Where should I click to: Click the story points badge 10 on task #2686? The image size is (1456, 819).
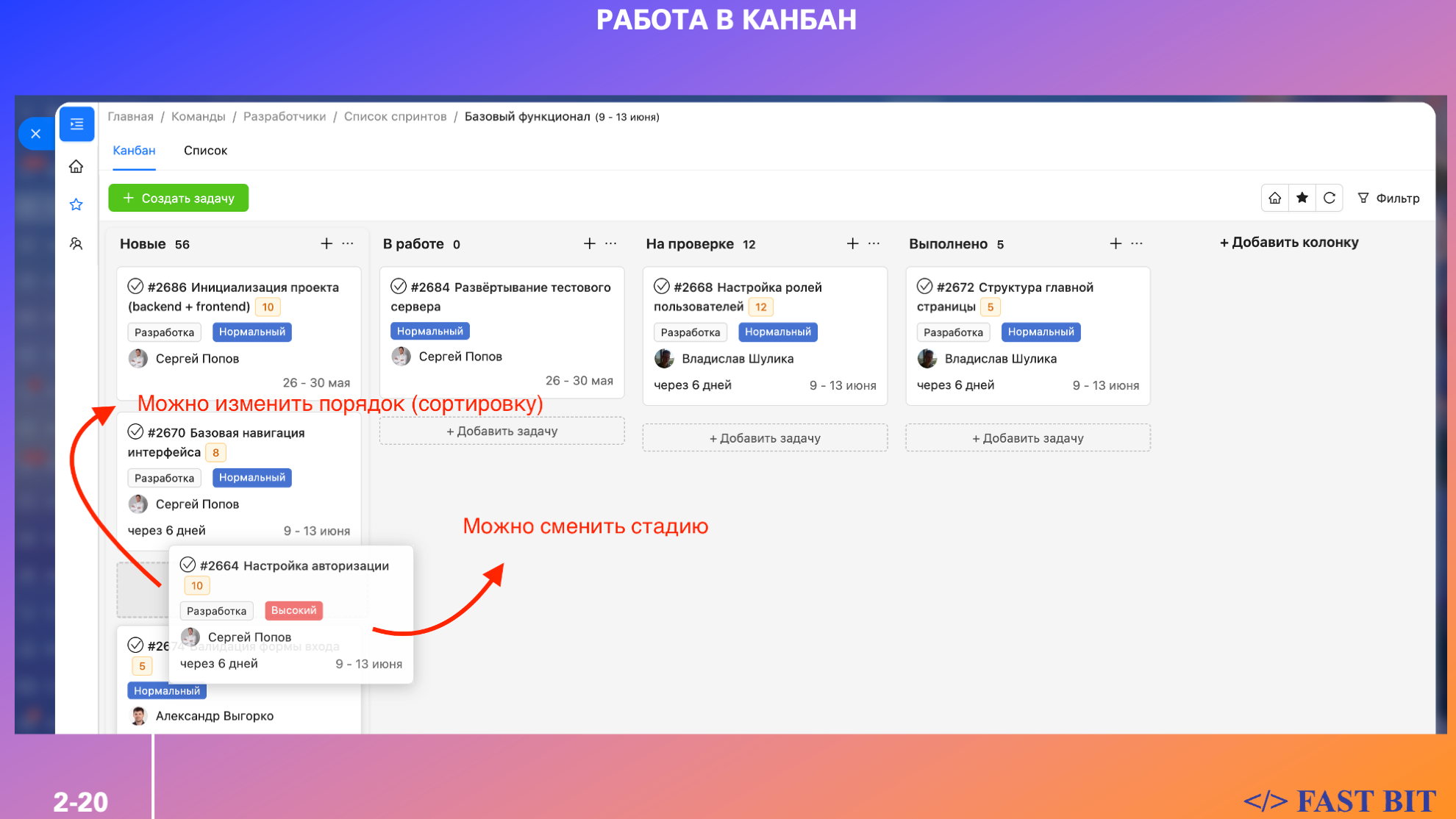268,307
